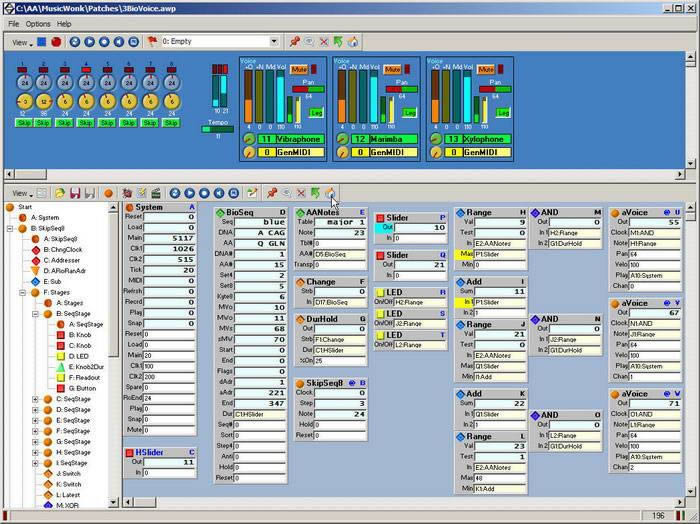Click the red pushpin icon in top toolbar
Viewport: 700px width, 524px height.
click(294, 42)
